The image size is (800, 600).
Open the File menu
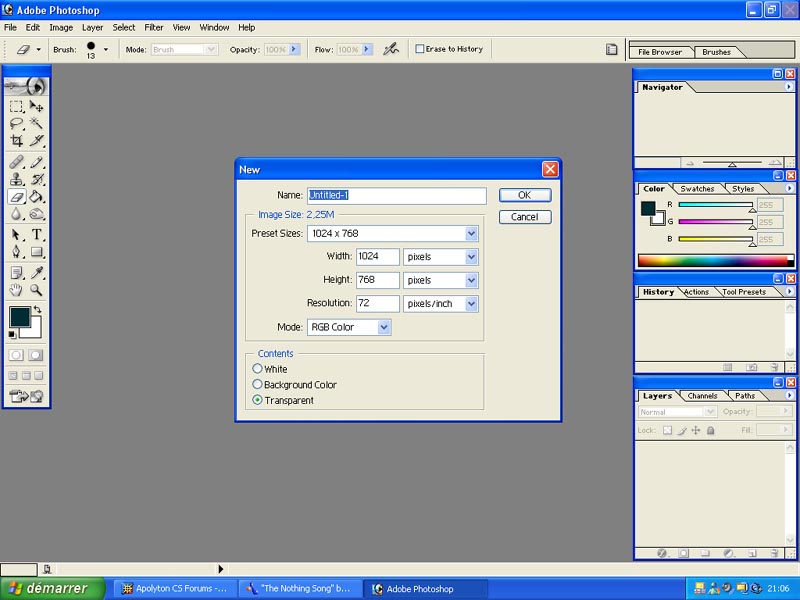[10, 28]
